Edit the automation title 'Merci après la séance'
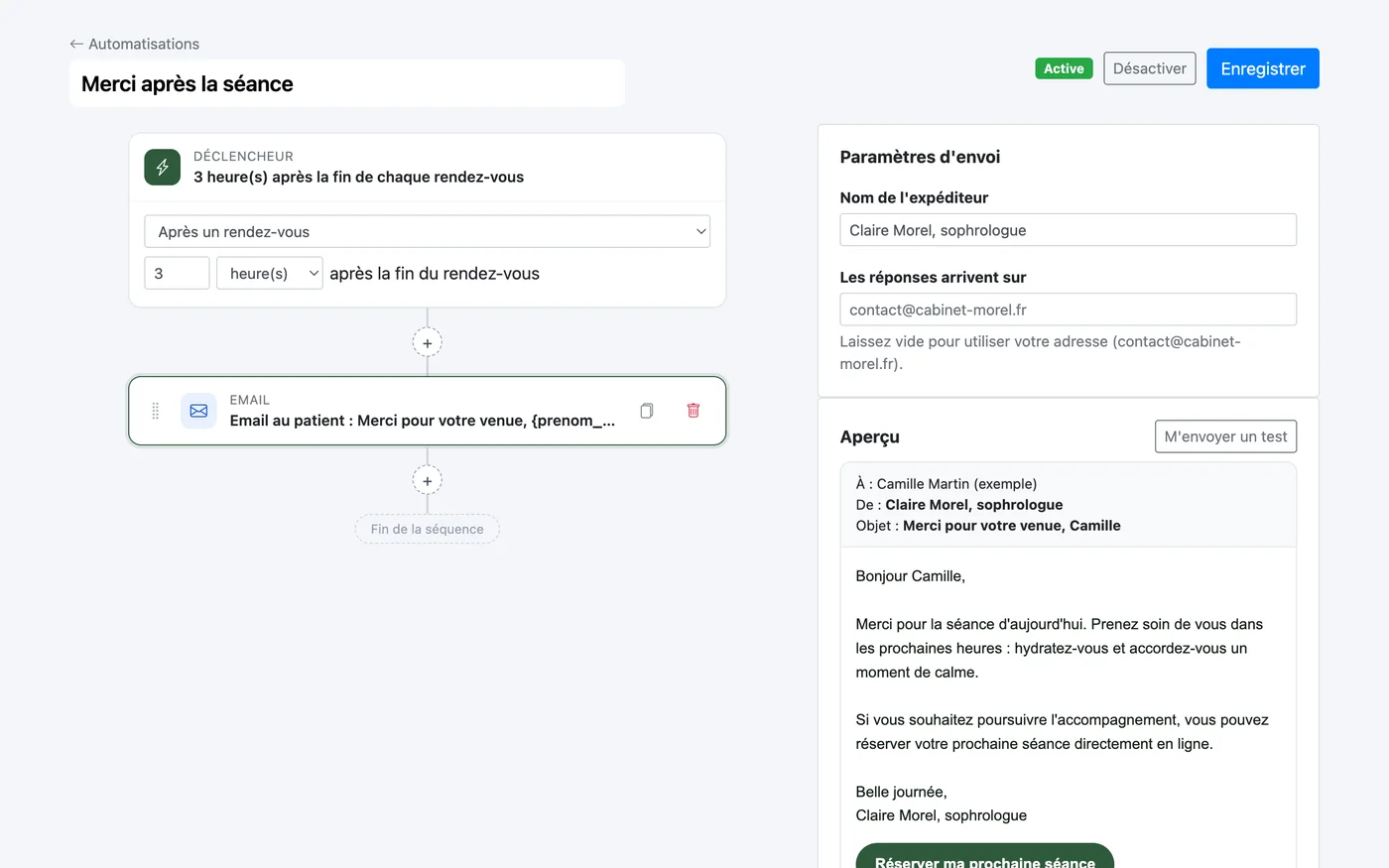 347,83
